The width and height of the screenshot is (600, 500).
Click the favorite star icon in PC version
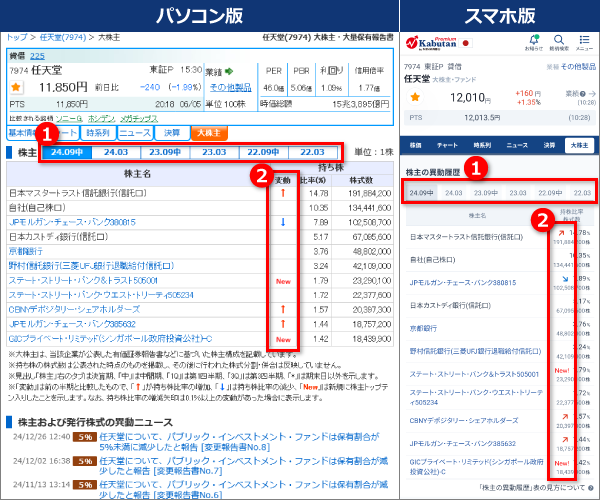16,87
